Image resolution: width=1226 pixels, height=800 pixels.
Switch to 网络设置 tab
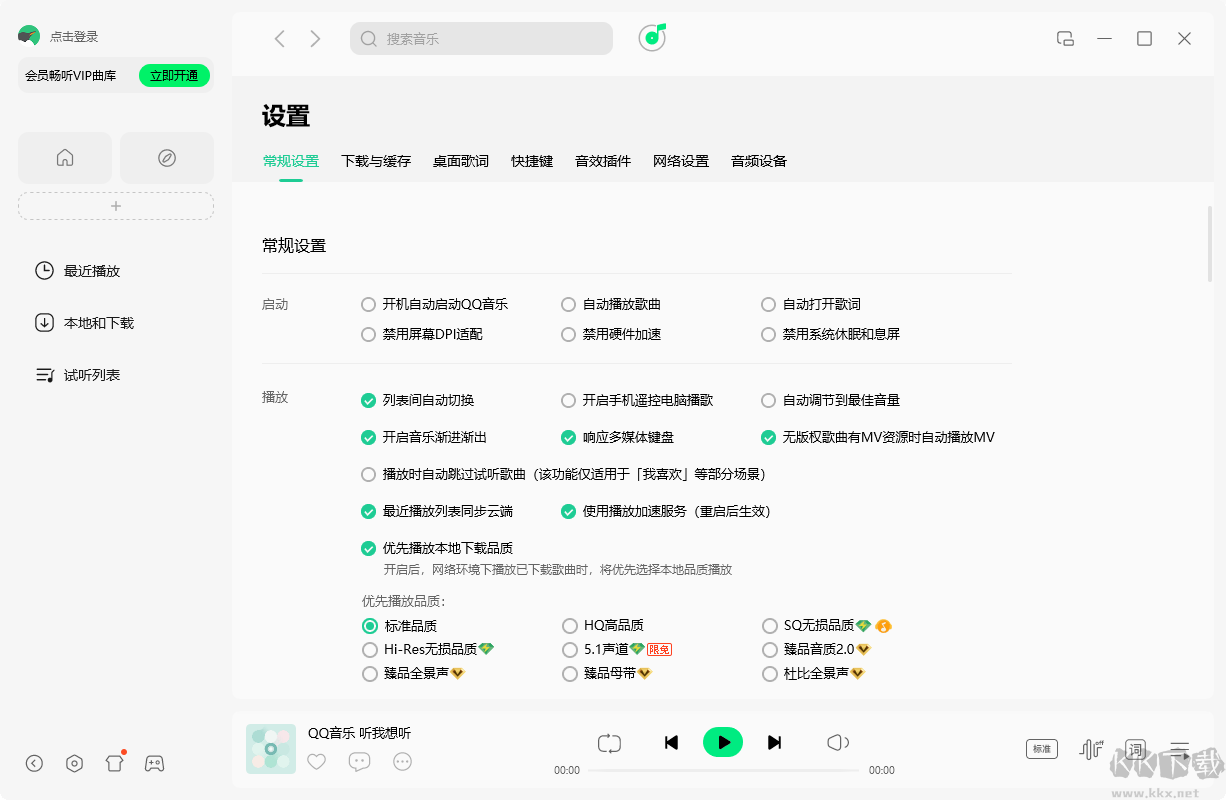[681, 161]
